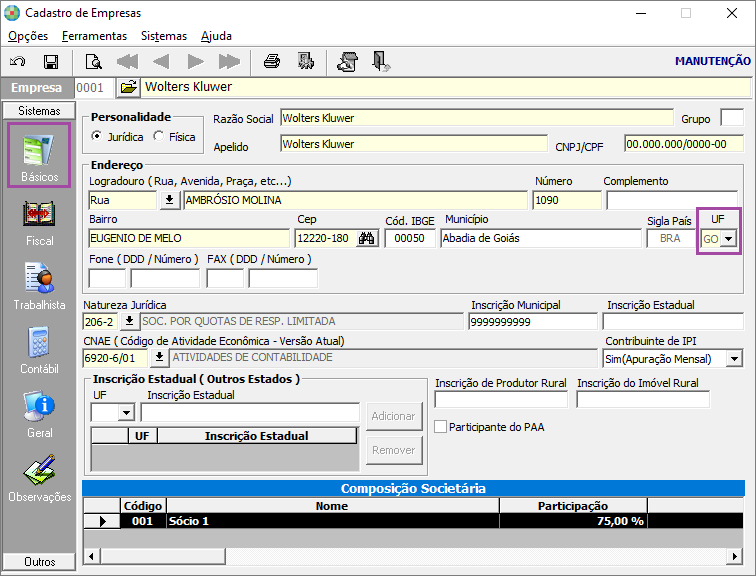
Task: Click the Inscrição Estadual main field
Action: pyautogui.click(x=673, y=321)
